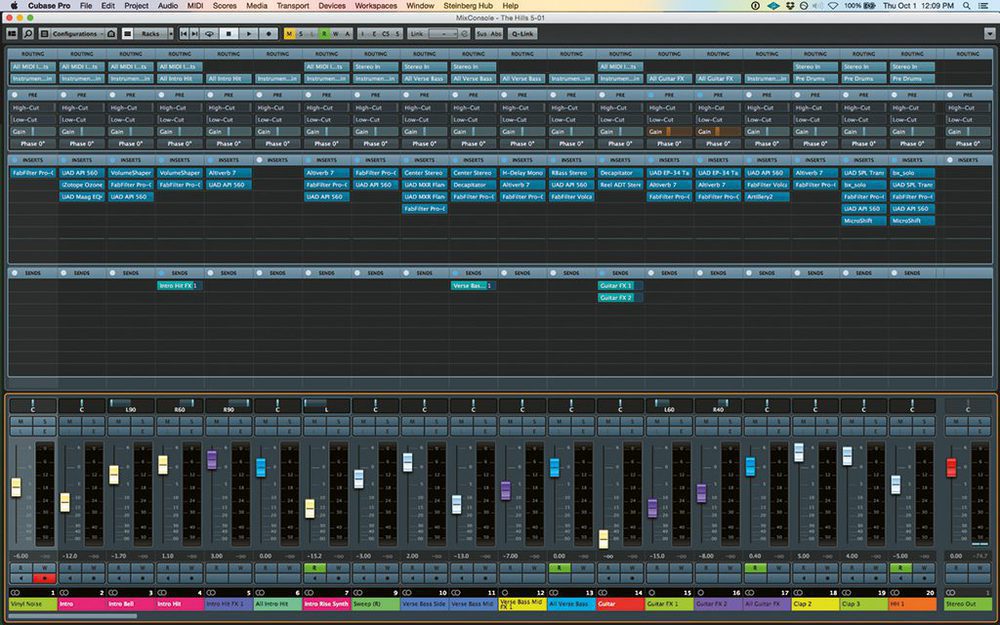Open the Intro Hit FX 1 send slot
Image resolution: width=1000 pixels, height=625 pixels.
point(179,286)
